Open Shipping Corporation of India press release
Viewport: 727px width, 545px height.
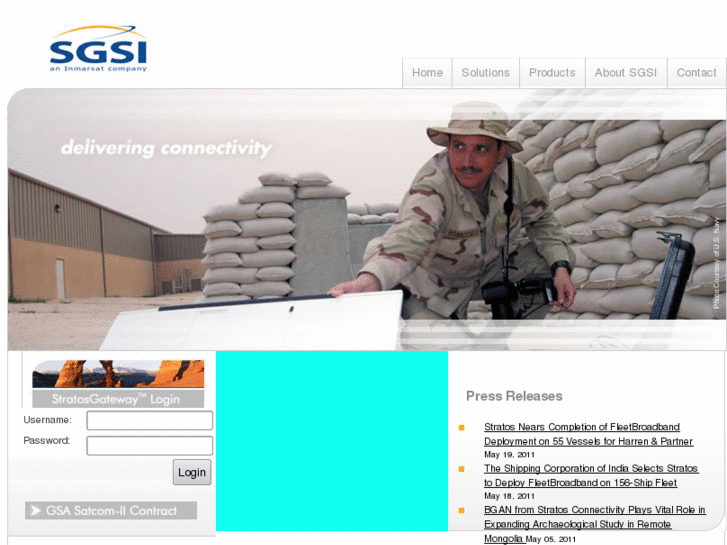coord(591,475)
